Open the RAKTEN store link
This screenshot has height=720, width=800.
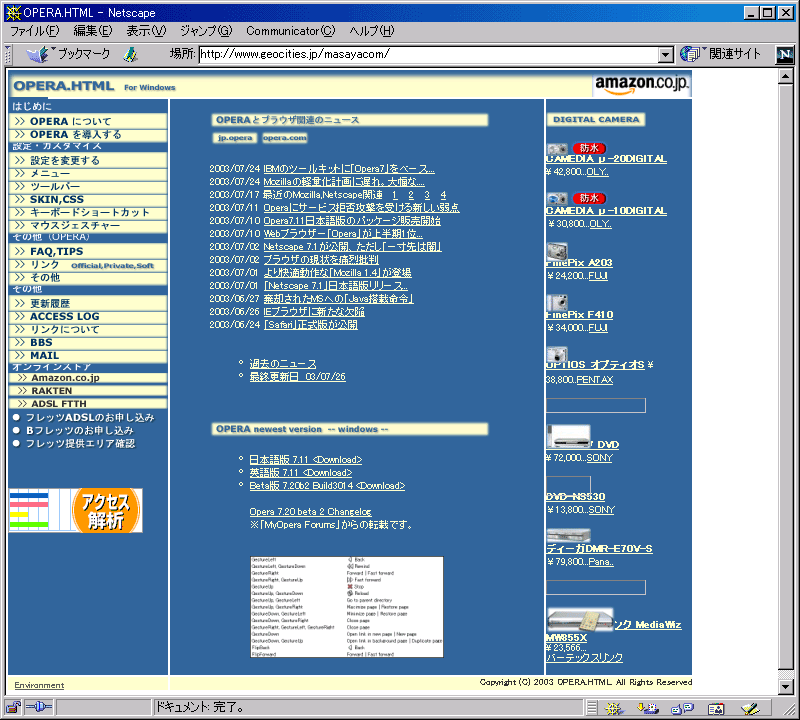click(x=88, y=391)
